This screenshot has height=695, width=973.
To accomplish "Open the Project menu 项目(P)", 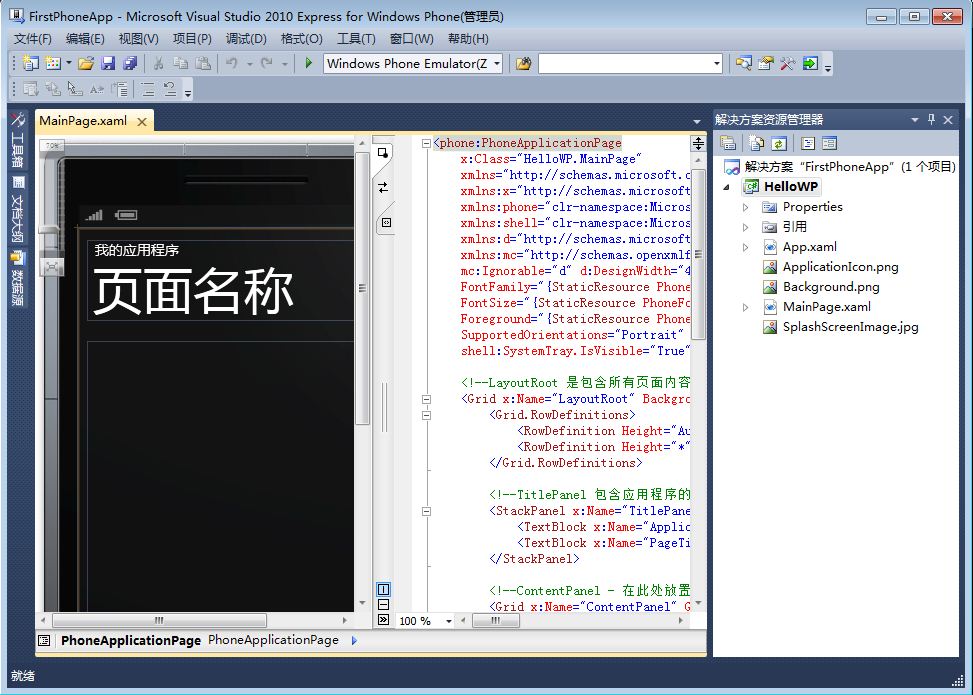I will tap(192, 38).
